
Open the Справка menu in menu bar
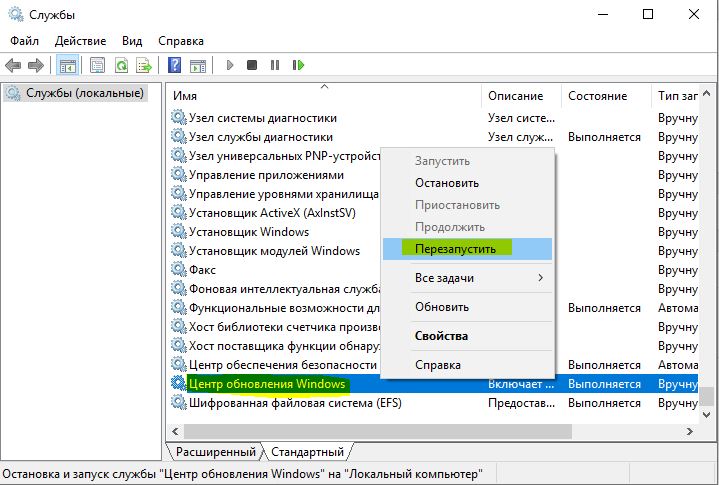(x=181, y=41)
